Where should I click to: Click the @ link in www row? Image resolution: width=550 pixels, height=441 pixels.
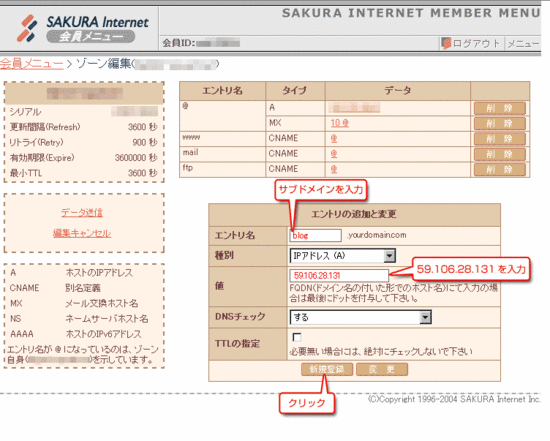[x=334, y=138]
